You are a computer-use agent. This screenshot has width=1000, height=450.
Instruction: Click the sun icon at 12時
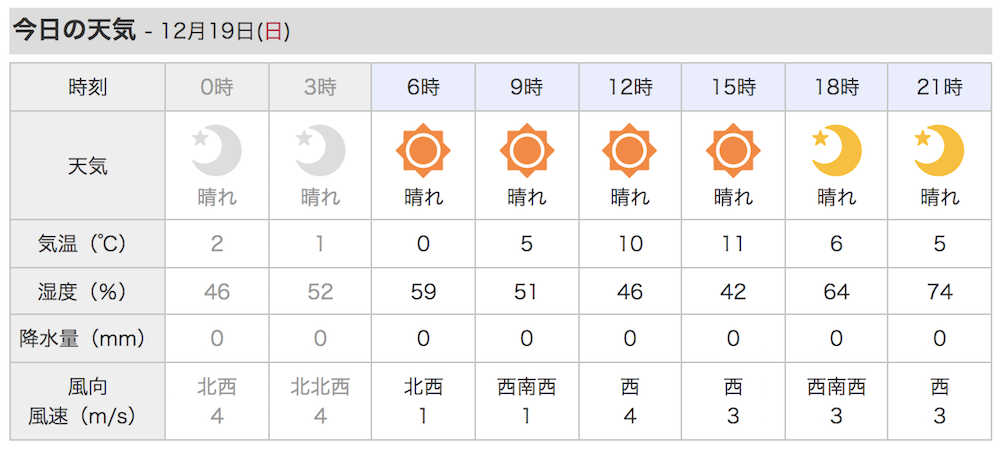tap(629, 151)
